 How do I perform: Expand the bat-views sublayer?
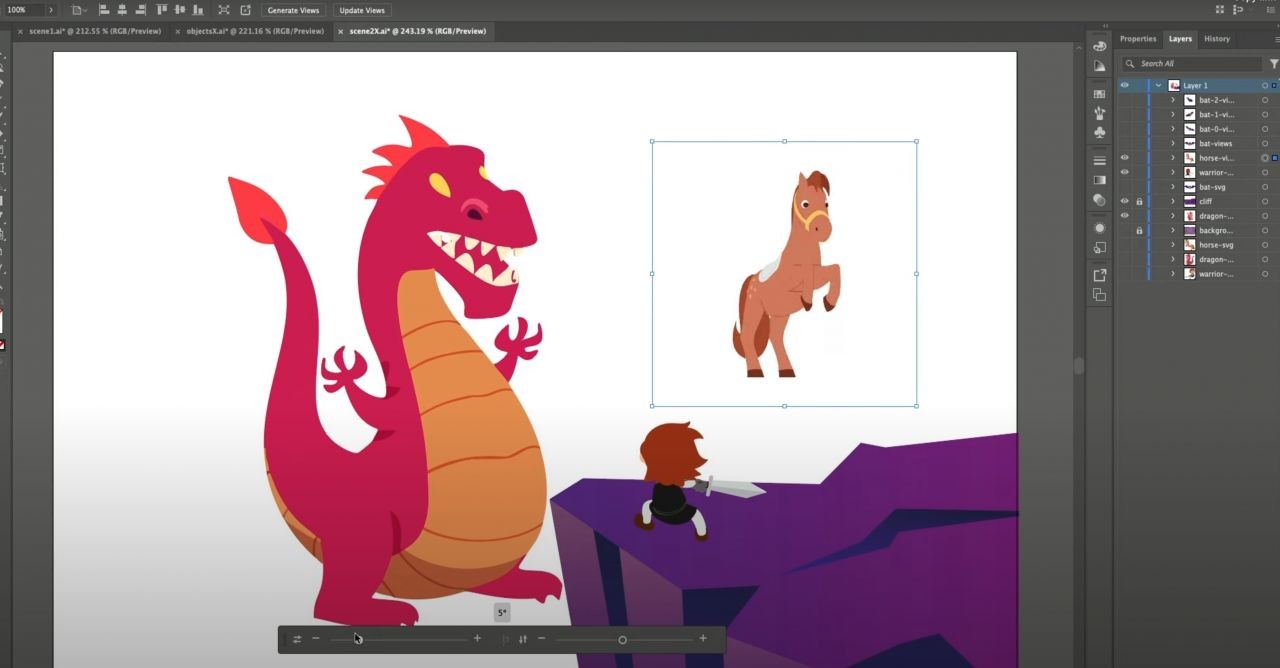coord(1173,144)
